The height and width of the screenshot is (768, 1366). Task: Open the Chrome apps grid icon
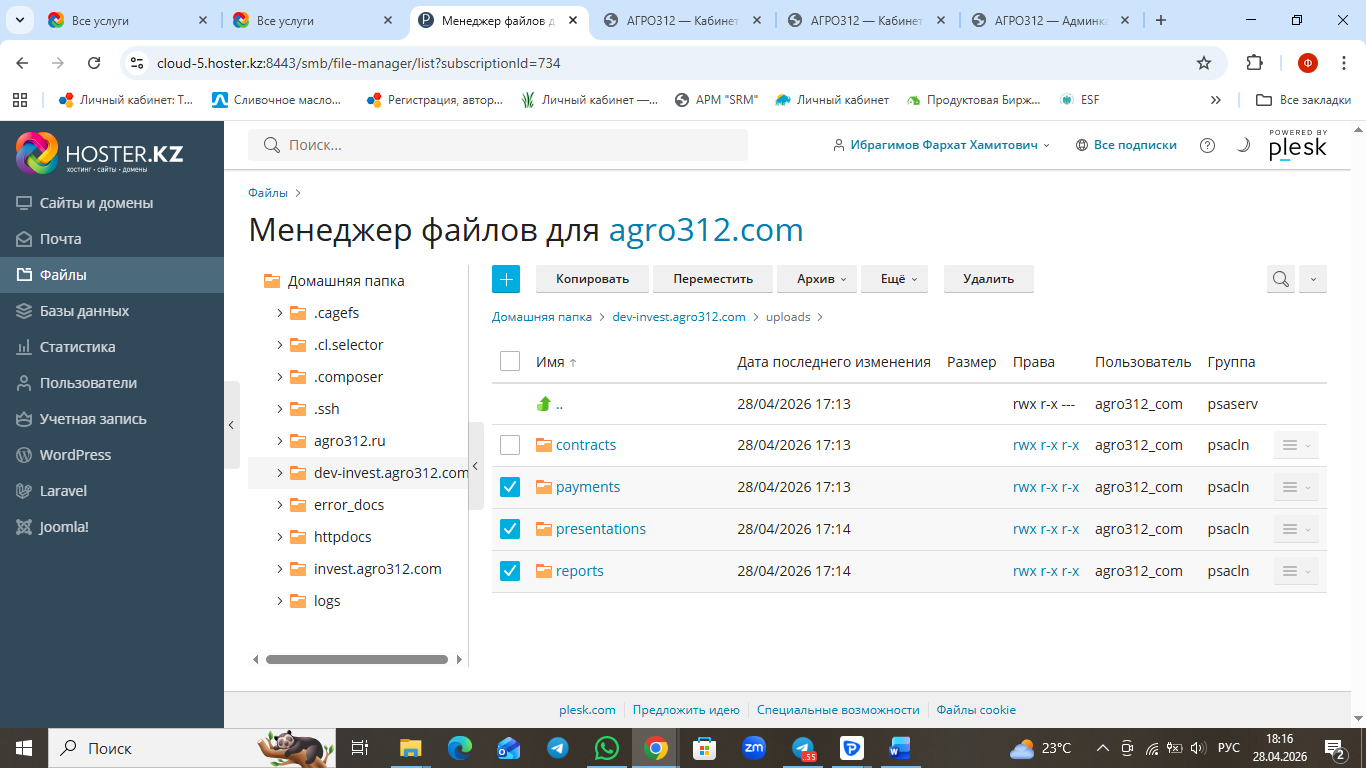[x=19, y=100]
